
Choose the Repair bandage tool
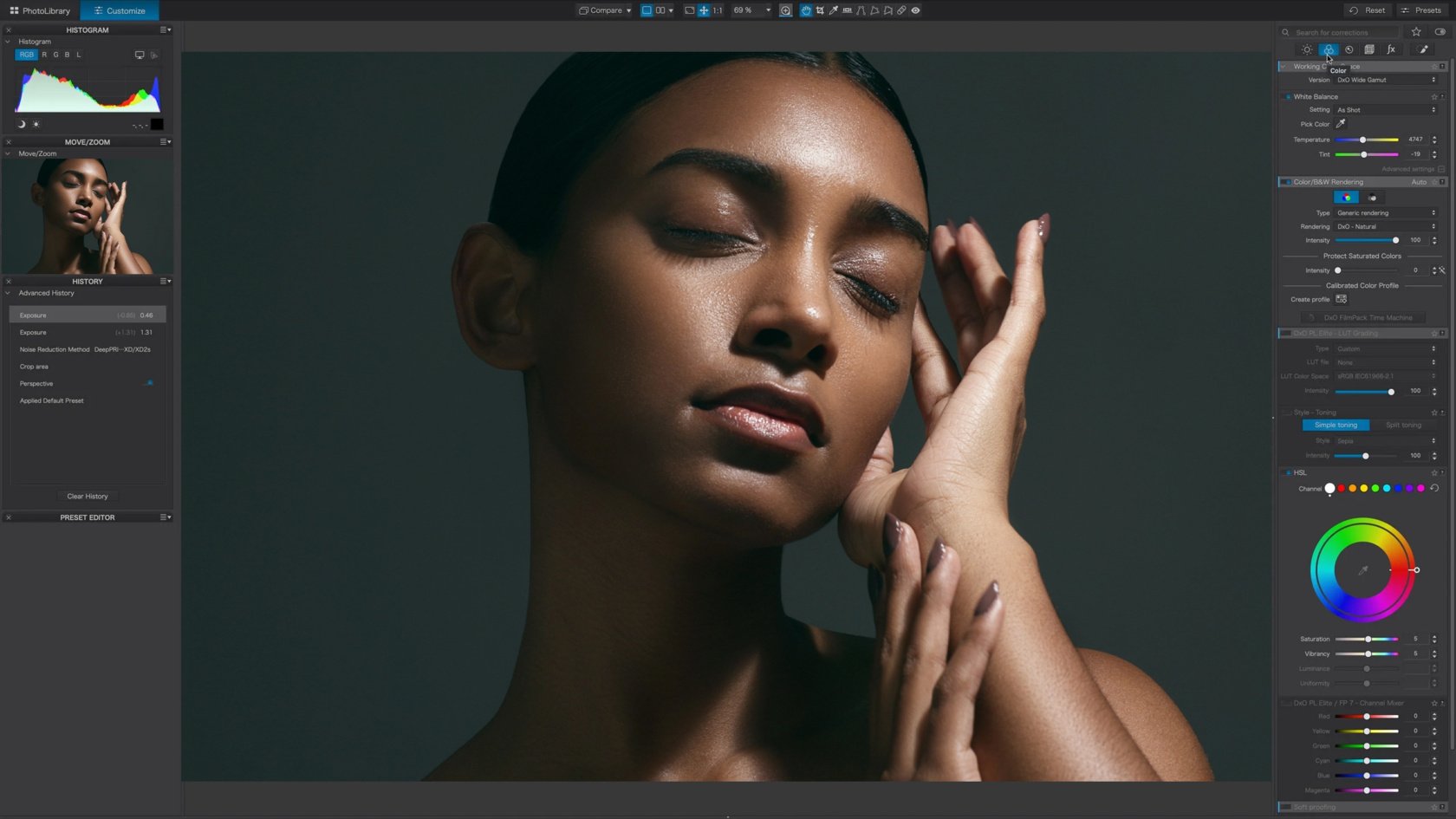click(x=901, y=10)
